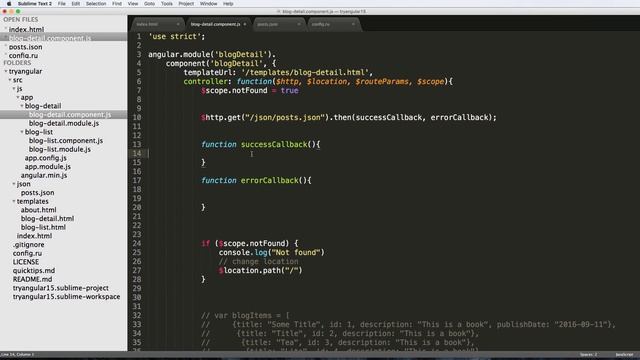Select posts.json in Open Files
The height and width of the screenshot is (360, 640).
25,47
